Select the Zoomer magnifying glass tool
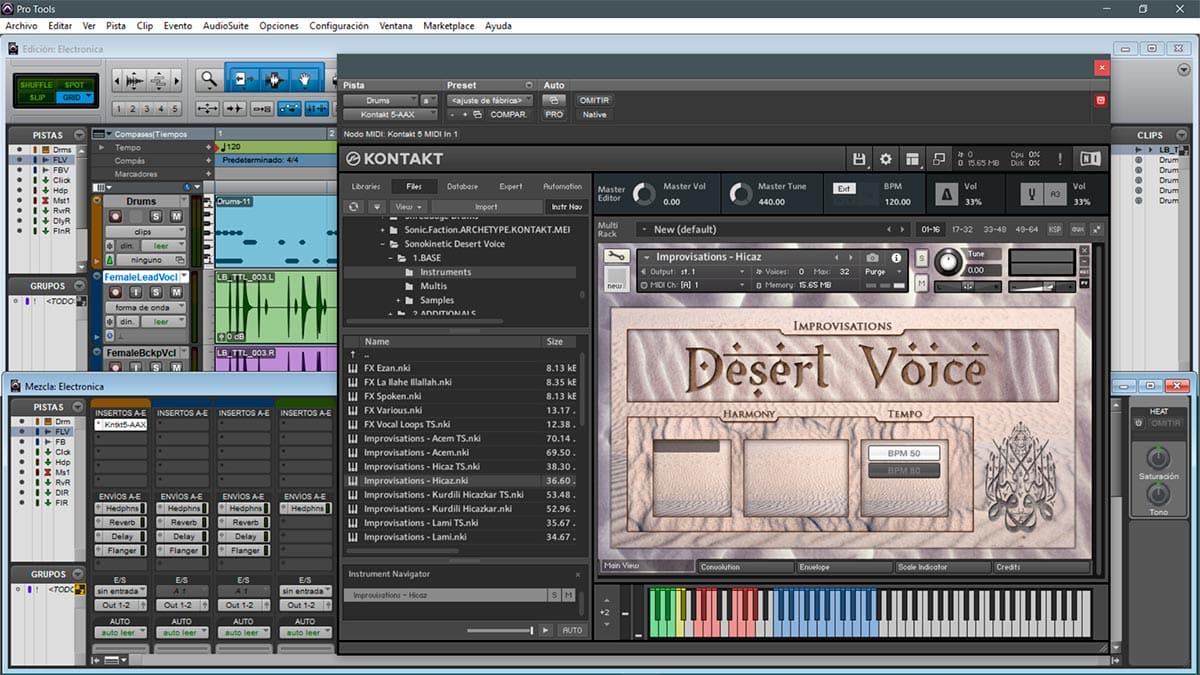 point(208,80)
